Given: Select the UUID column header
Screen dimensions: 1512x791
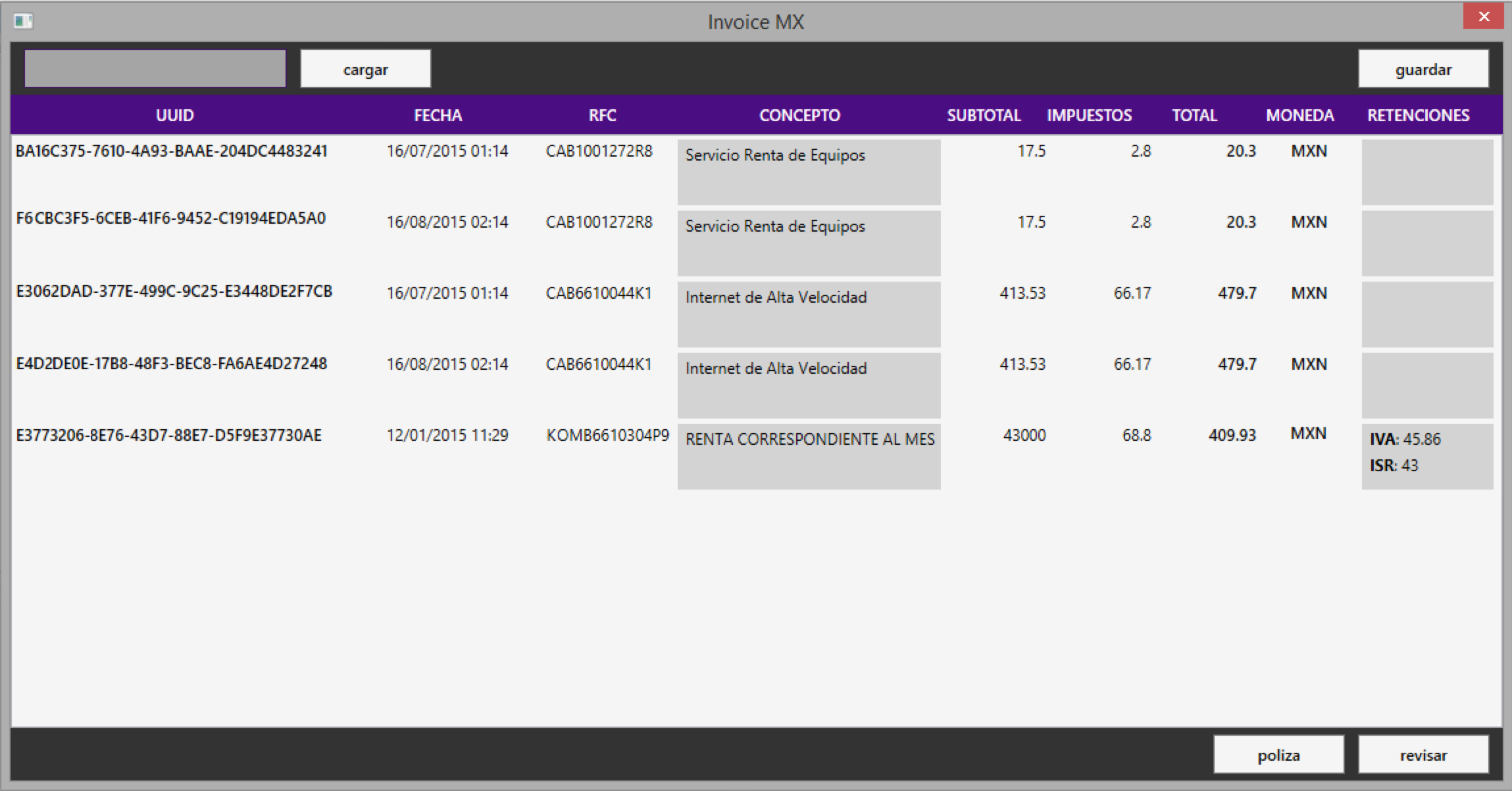Looking at the screenshot, I should pos(174,115).
